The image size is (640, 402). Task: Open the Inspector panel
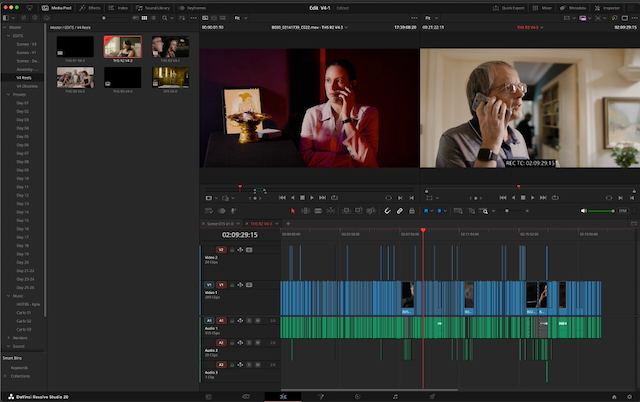click(607, 8)
